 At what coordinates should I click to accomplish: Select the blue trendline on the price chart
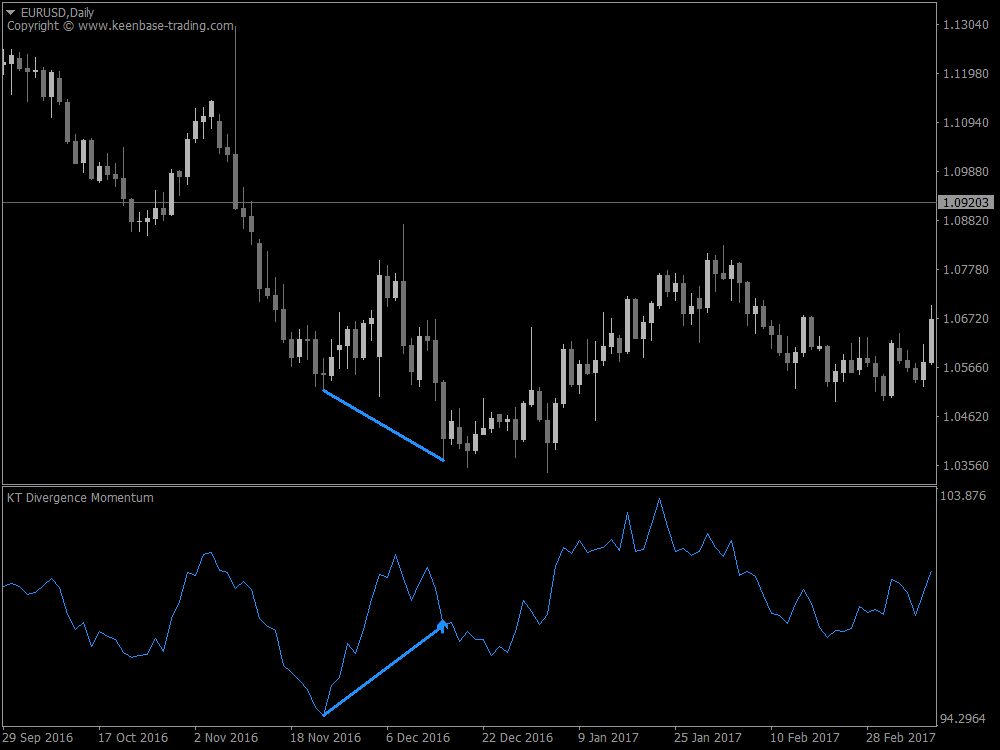tap(383, 423)
